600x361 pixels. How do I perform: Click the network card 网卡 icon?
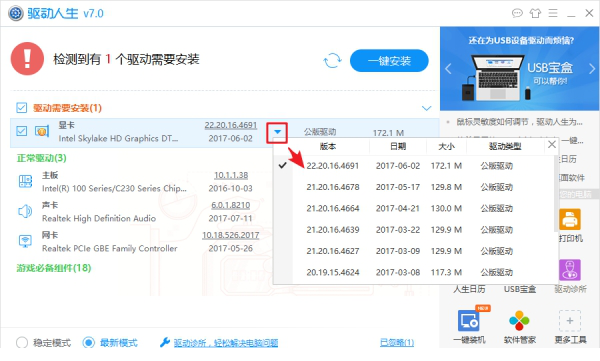(25, 241)
